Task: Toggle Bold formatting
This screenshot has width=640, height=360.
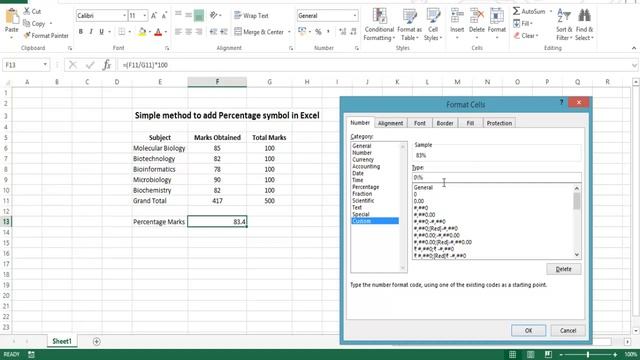Action: 81,31
